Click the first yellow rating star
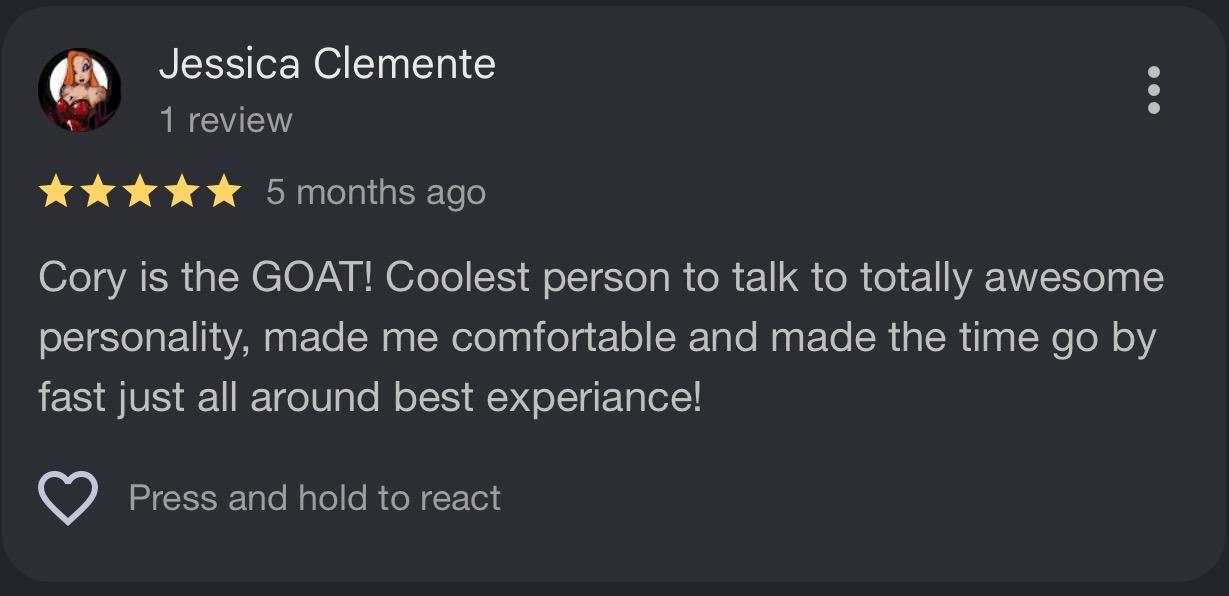Image resolution: width=1229 pixels, height=596 pixels. tap(56, 191)
